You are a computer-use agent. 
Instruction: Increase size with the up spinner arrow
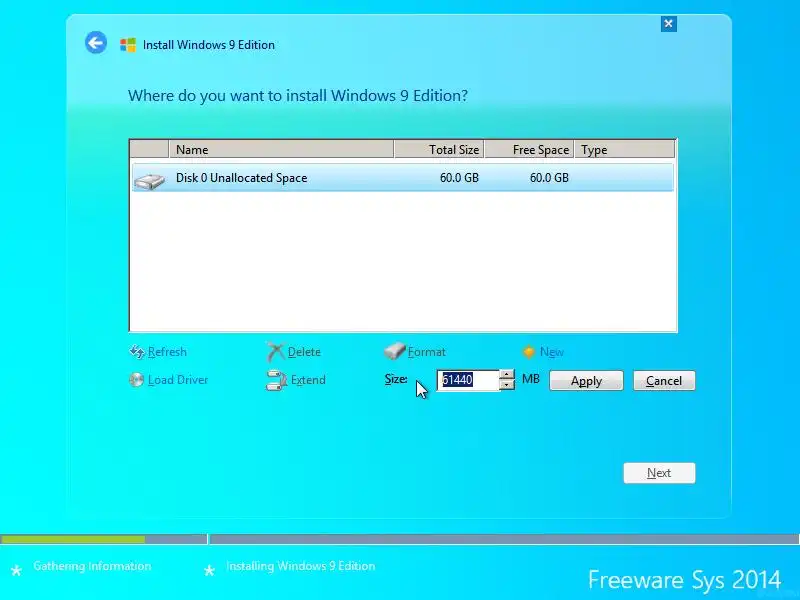click(x=507, y=374)
